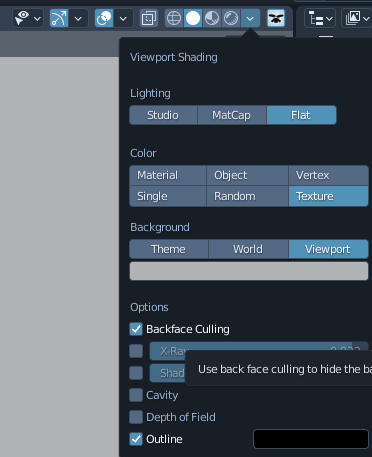The width and height of the screenshot is (372, 457).
Task: Set color mode to Vertex
Action: click(328, 175)
